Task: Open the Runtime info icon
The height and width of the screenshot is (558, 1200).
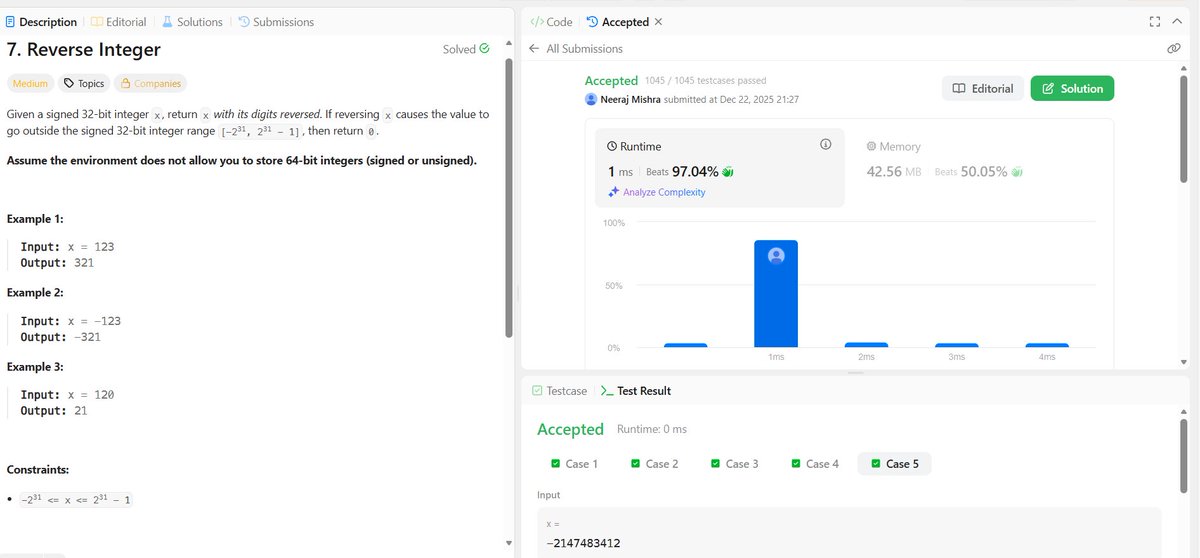Action: coord(825,145)
